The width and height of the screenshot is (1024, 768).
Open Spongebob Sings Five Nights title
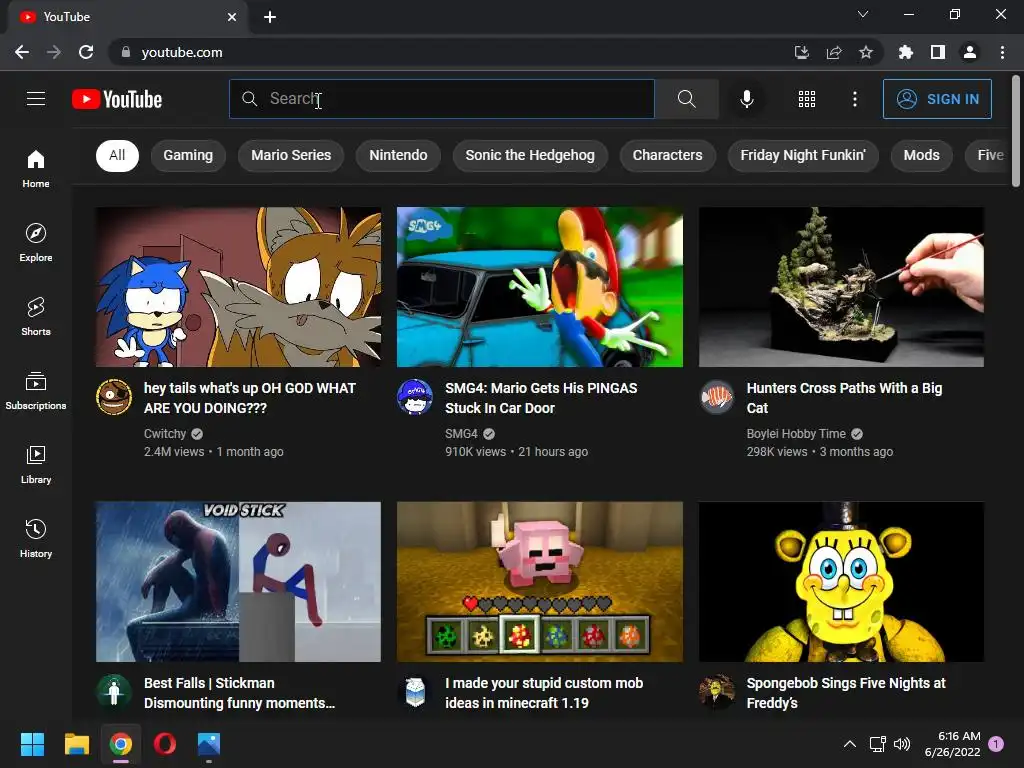click(x=846, y=693)
